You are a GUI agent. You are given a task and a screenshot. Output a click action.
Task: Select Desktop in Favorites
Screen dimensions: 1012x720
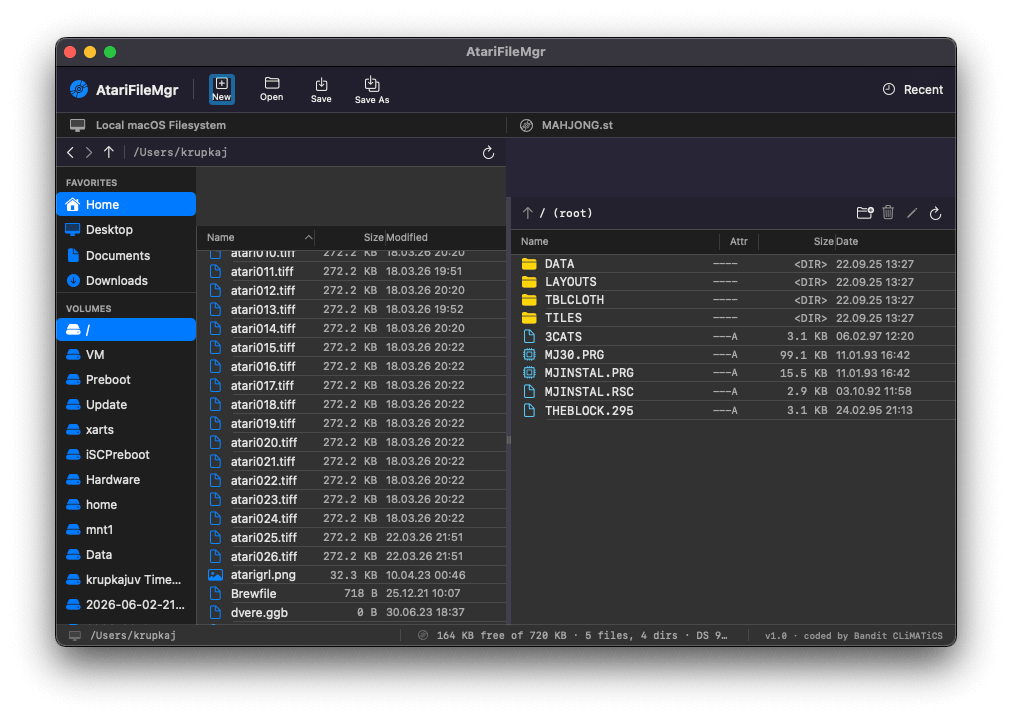tap(126, 230)
